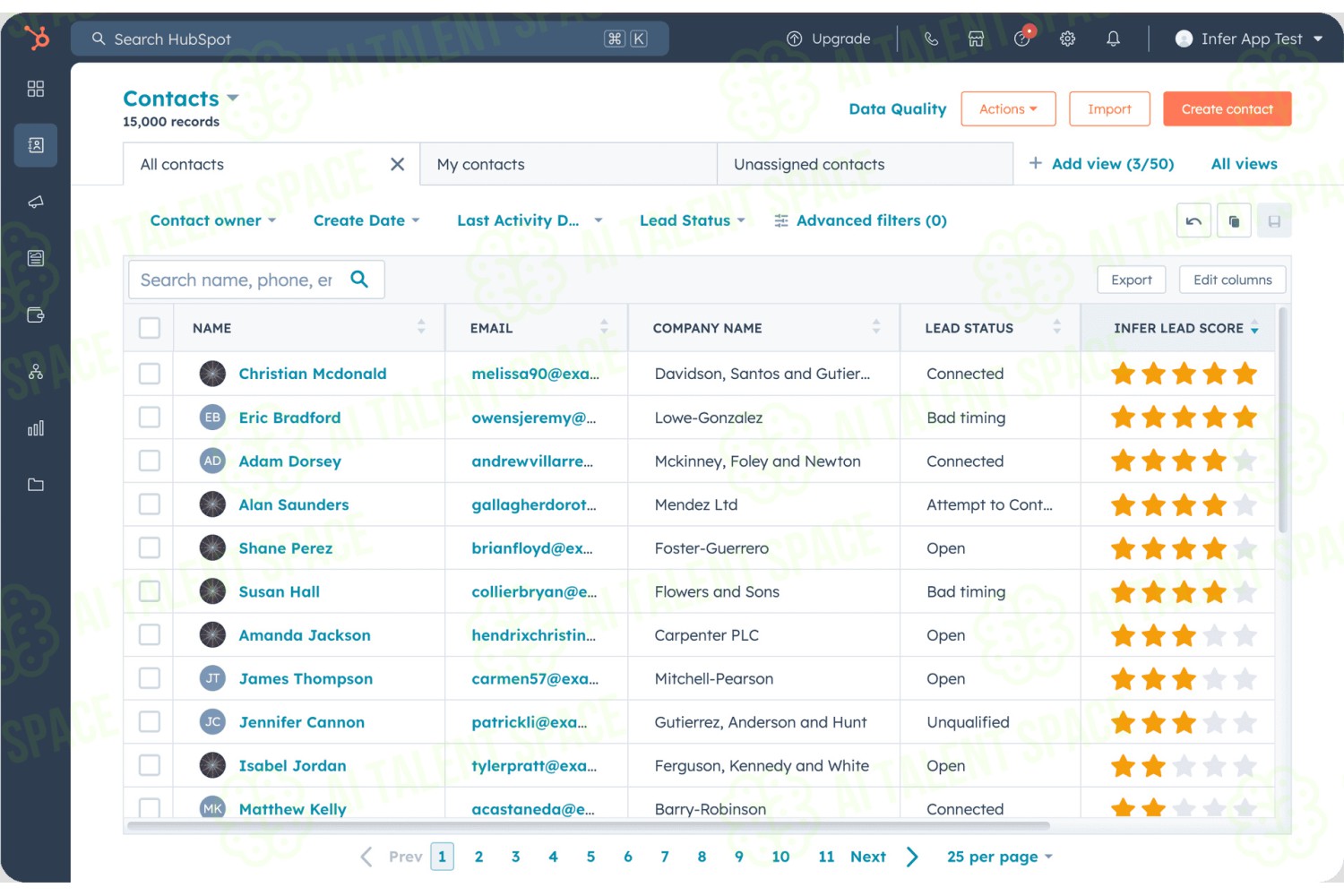Open the Infer App Test account menu
1344x896 pixels.
[1249, 39]
